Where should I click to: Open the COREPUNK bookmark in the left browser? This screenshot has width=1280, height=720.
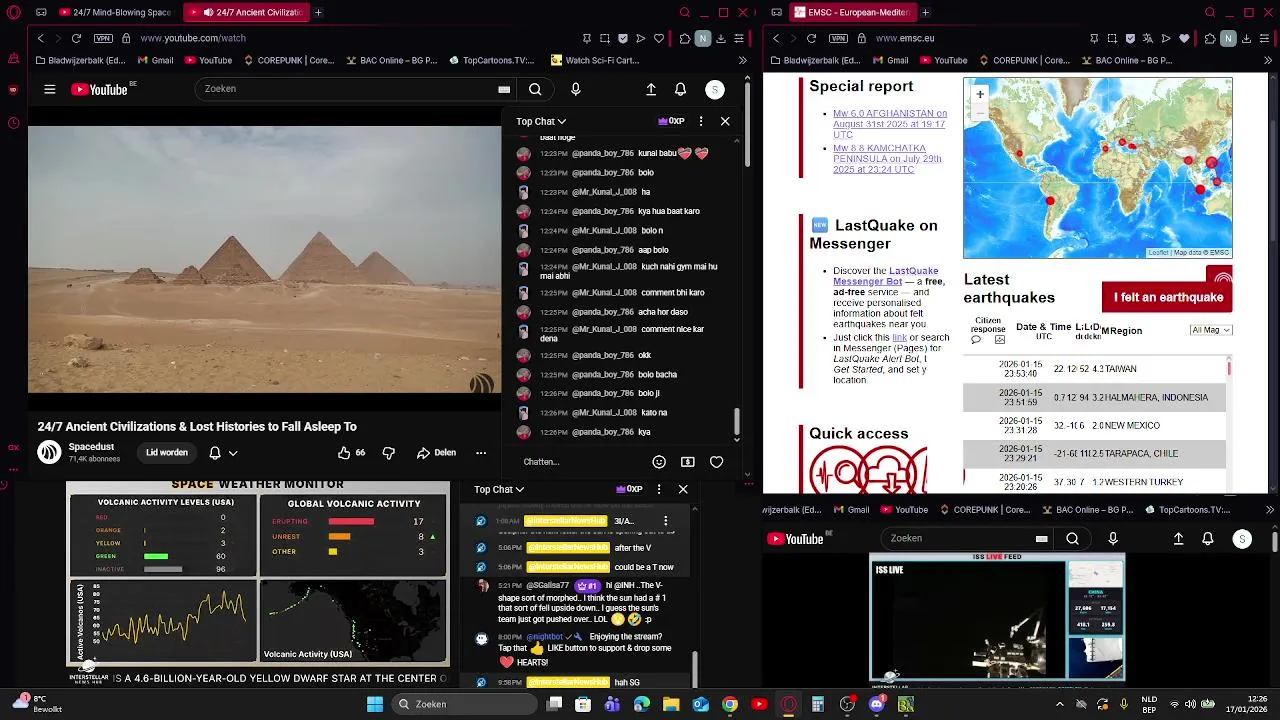(288, 60)
